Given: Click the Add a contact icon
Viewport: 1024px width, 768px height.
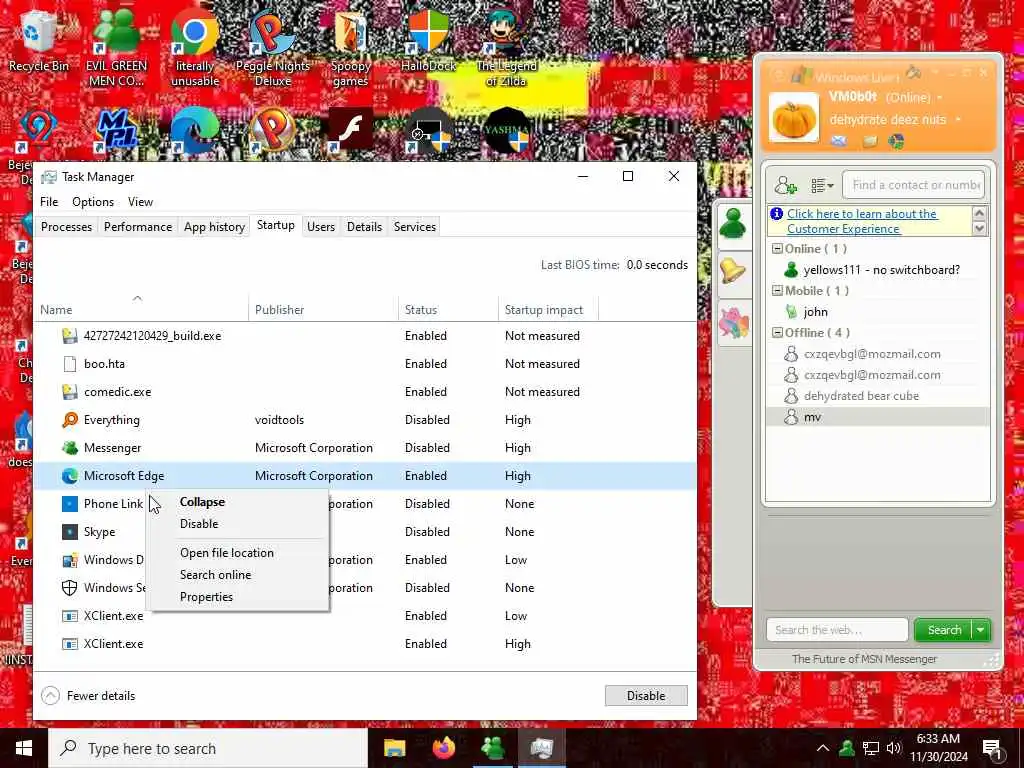Looking at the screenshot, I should (785, 185).
